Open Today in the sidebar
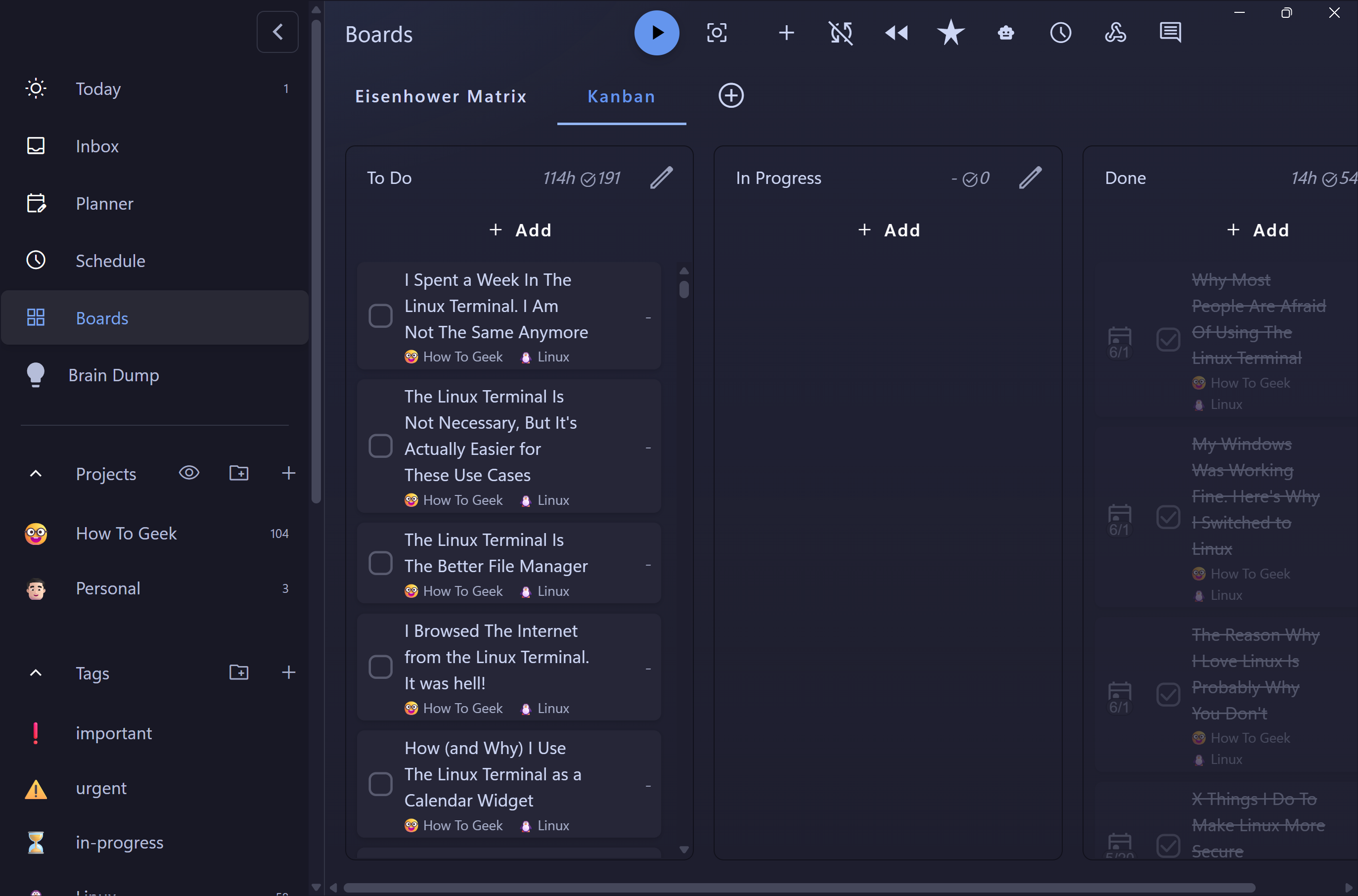Viewport: 1358px width, 896px height. tap(155, 89)
